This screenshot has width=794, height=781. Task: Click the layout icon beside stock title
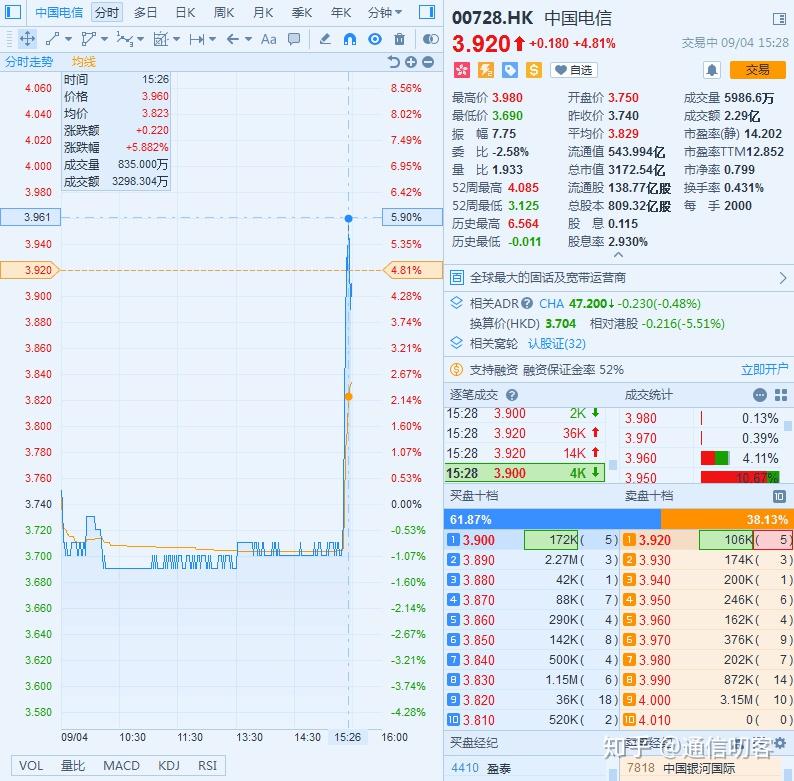(x=780, y=19)
